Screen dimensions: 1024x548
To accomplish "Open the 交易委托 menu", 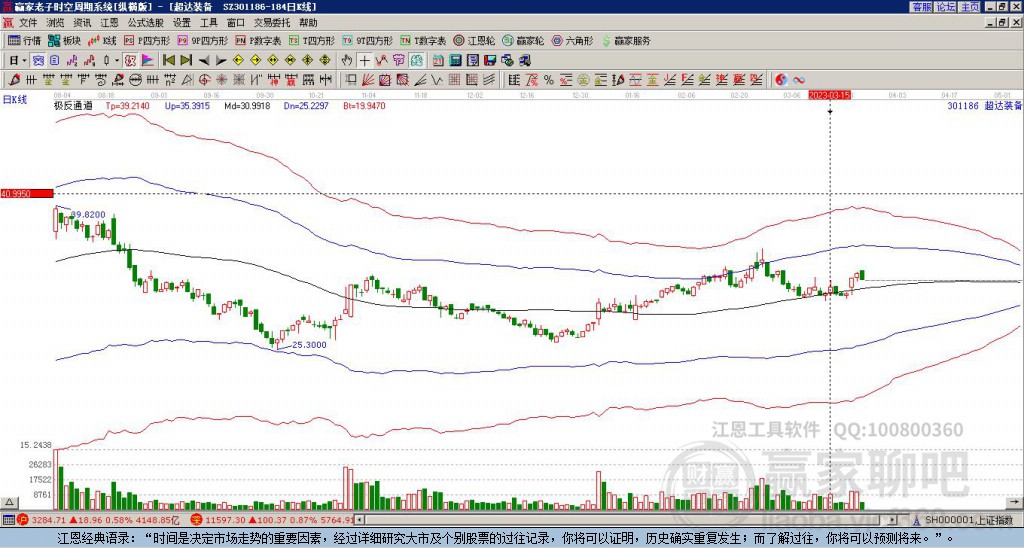I will pos(272,23).
